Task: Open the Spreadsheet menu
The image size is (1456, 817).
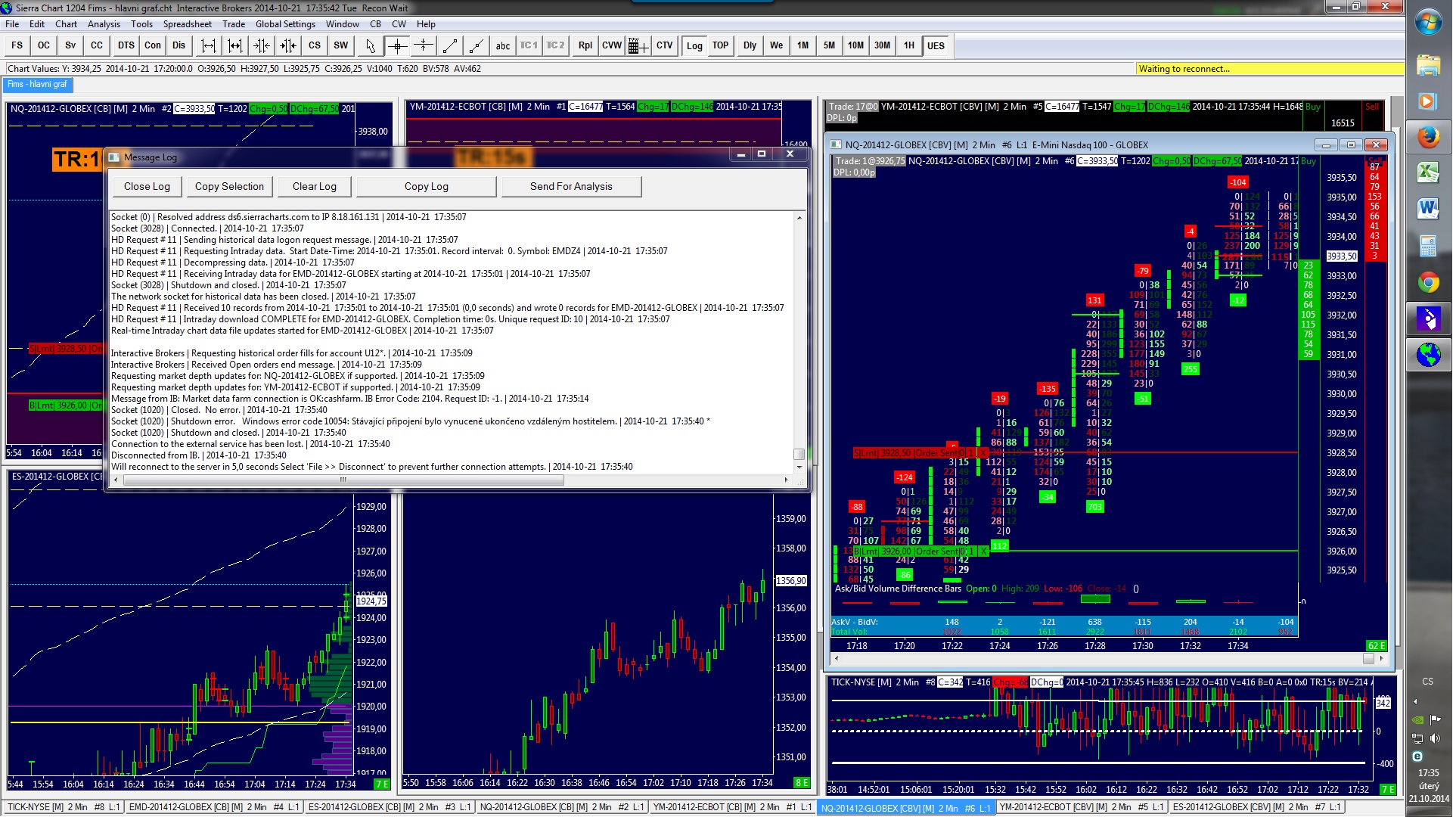Action: 187,24
